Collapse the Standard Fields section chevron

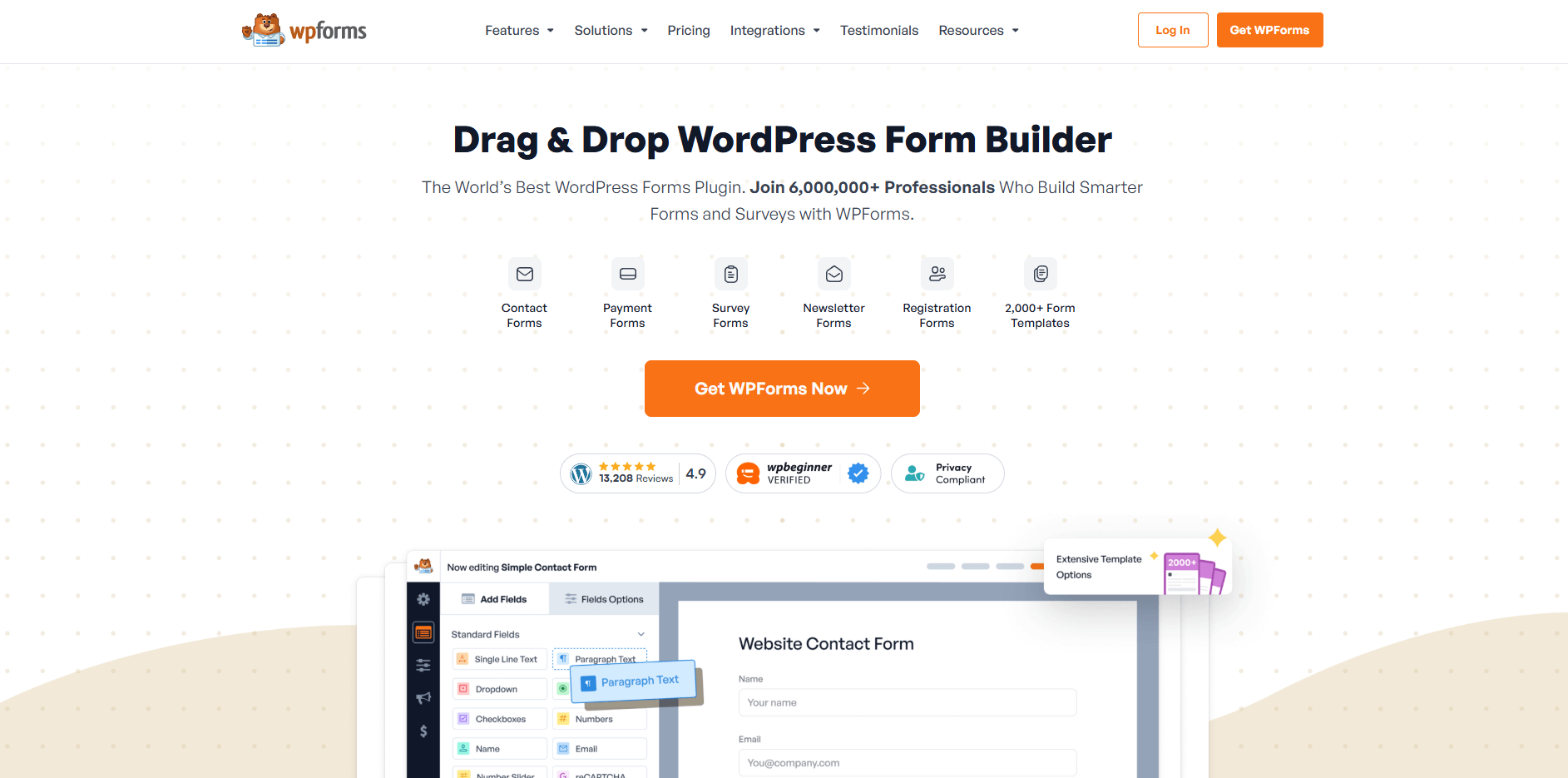(x=641, y=634)
